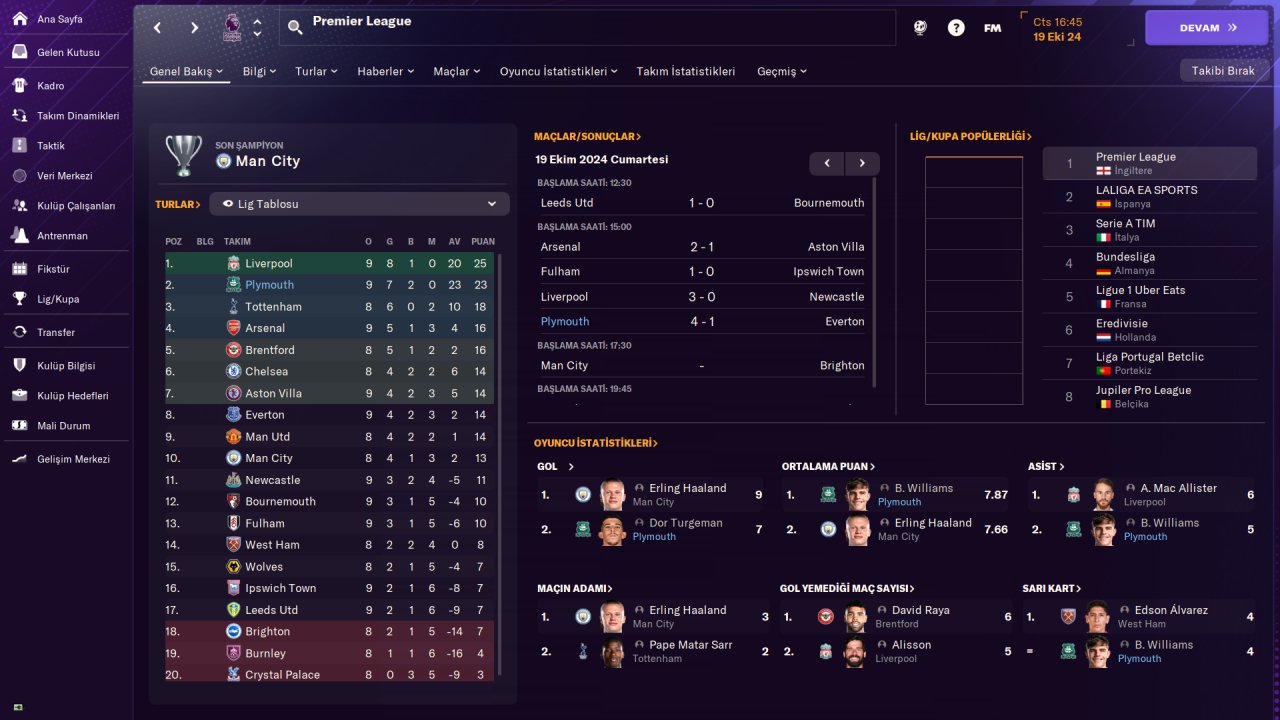The image size is (1280, 720).
Task: Open the Maçlar menu tab
Action: [x=456, y=72]
